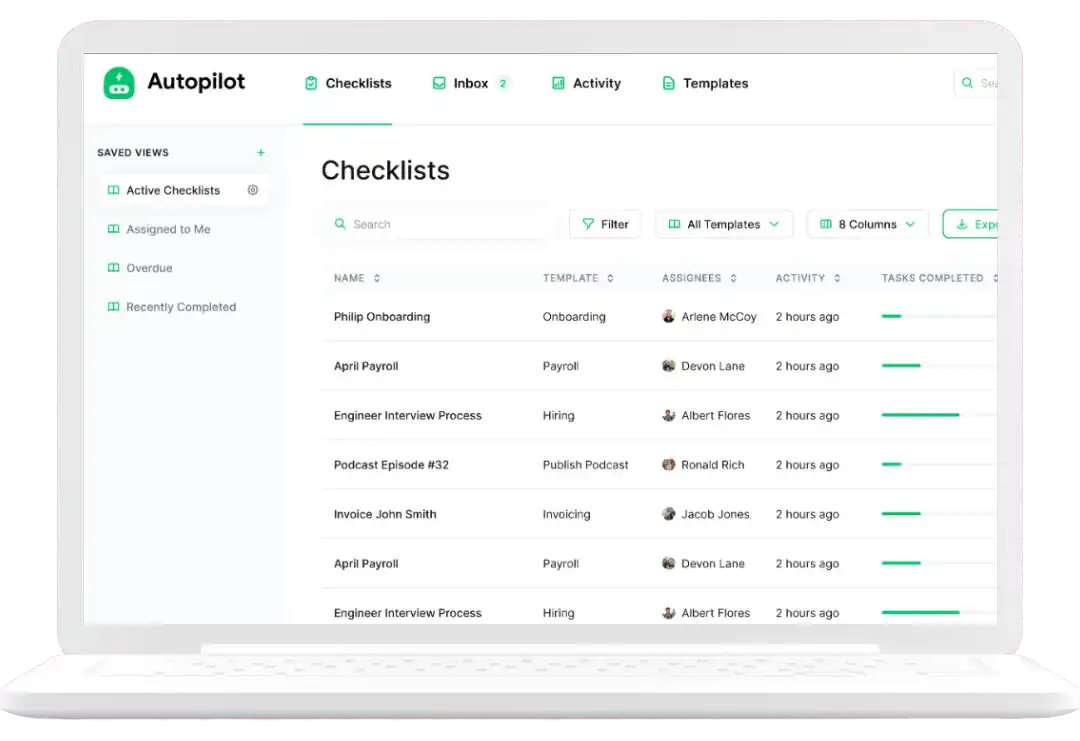Open settings gear on Active Checklists view
Image resolution: width=1080 pixels, height=741 pixels.
pyautogui.click(x=252, y=190)
